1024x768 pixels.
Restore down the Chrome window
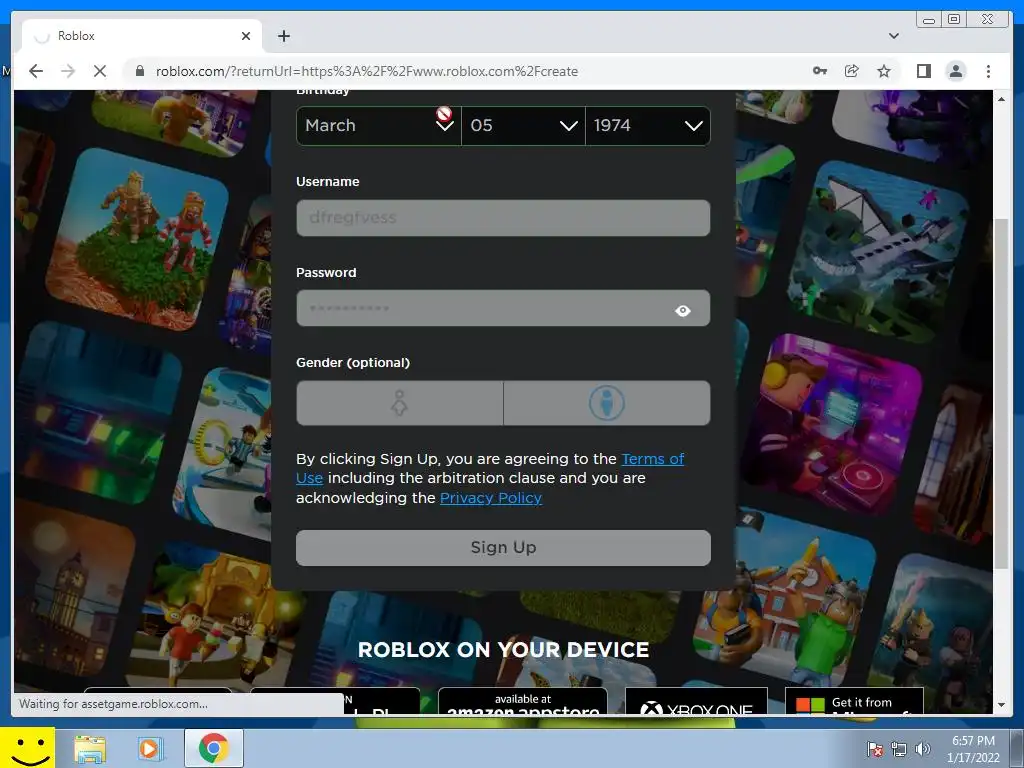[954, 20]
